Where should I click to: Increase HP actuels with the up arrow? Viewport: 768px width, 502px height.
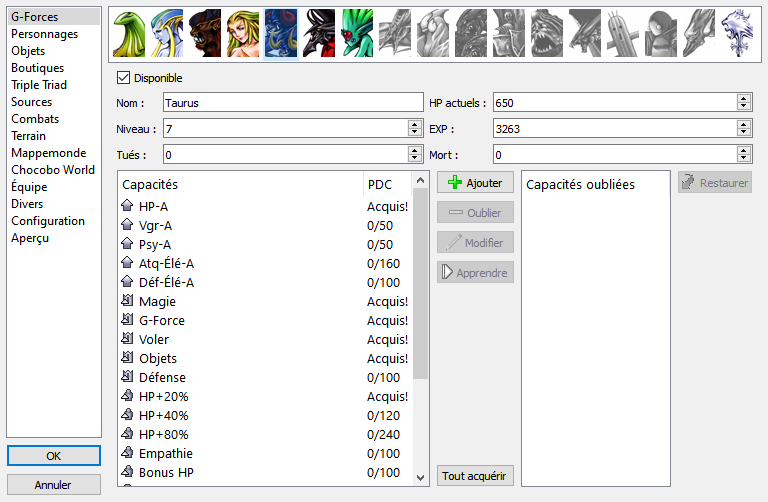[x=744, y=99]
